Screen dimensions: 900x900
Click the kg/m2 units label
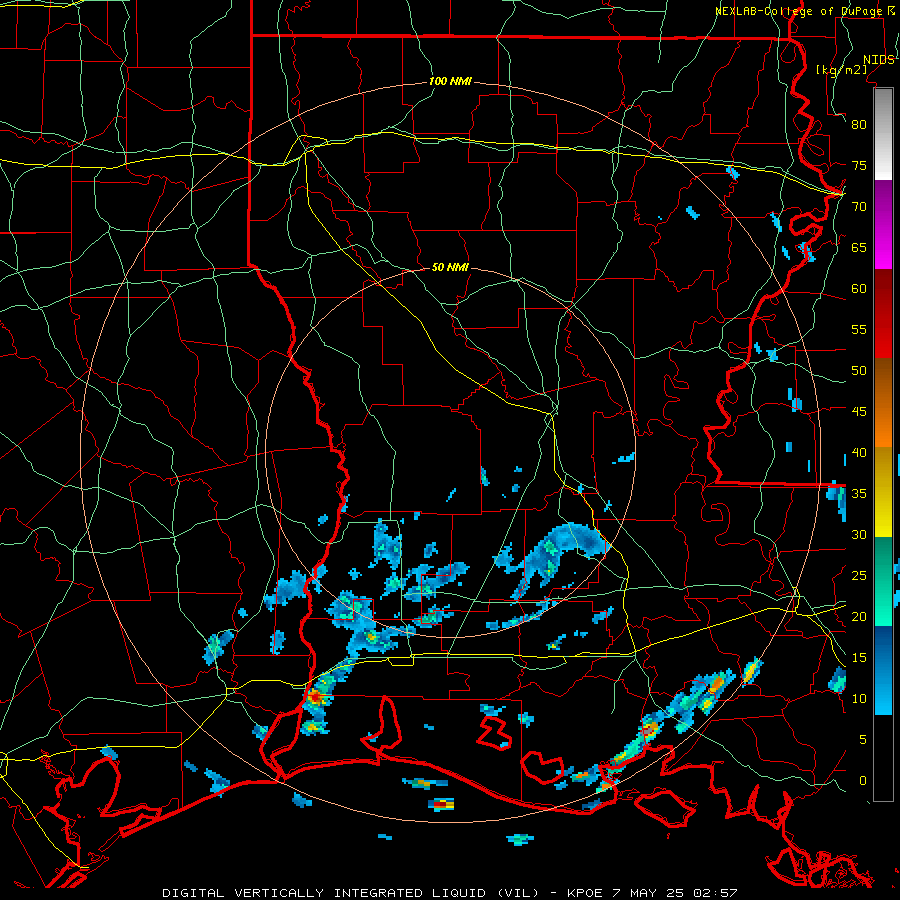coord(841,69)
